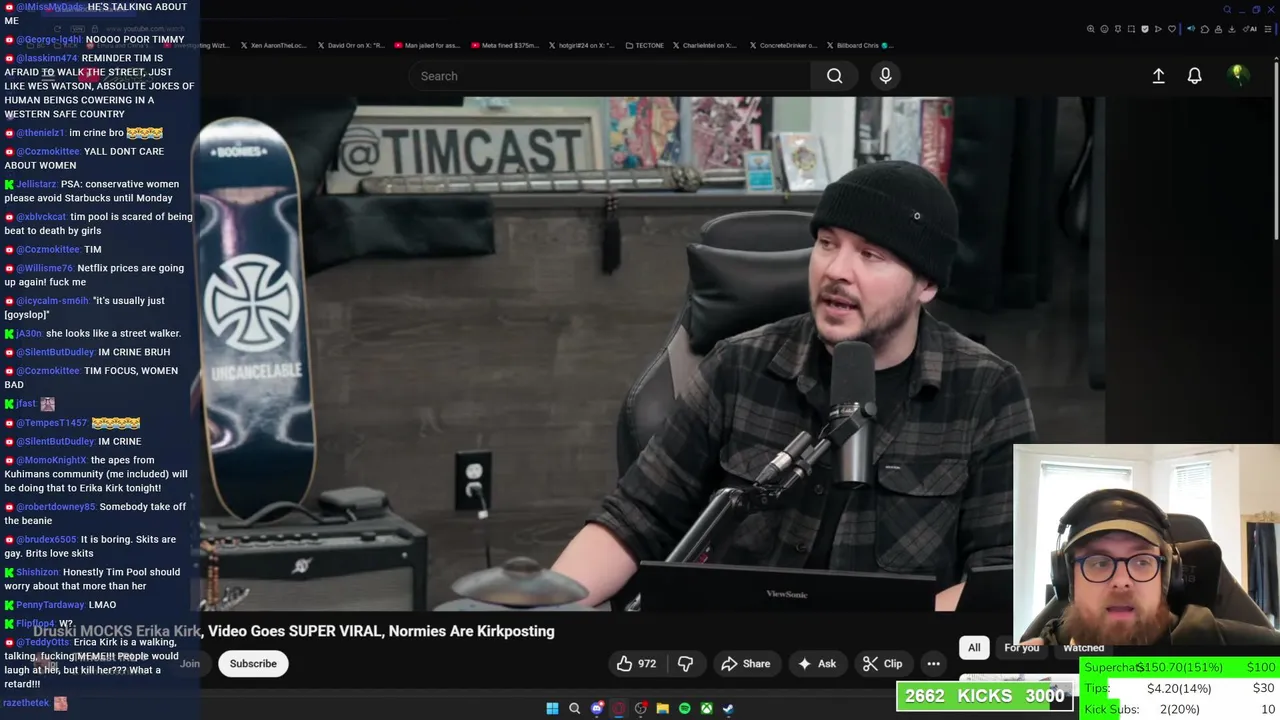Open Discord from taskbar
The width and height of the screenshot is (1280, 720).
coord(597,708)
